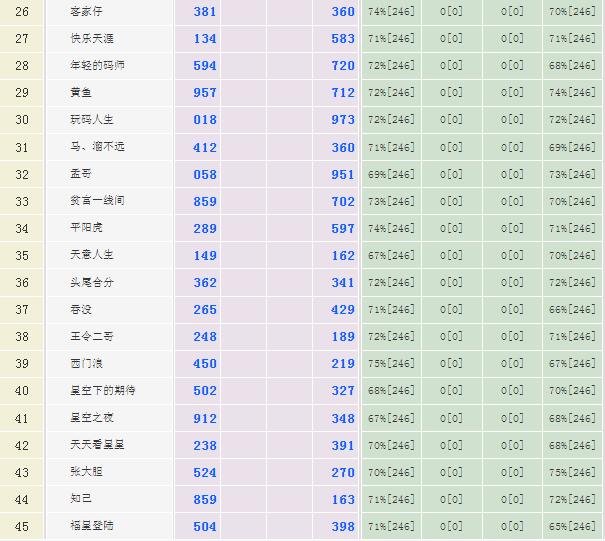Screen dimensions: 605x541
Task: Click the 75%[246] cell in row 39
Action: click(391, 364)
